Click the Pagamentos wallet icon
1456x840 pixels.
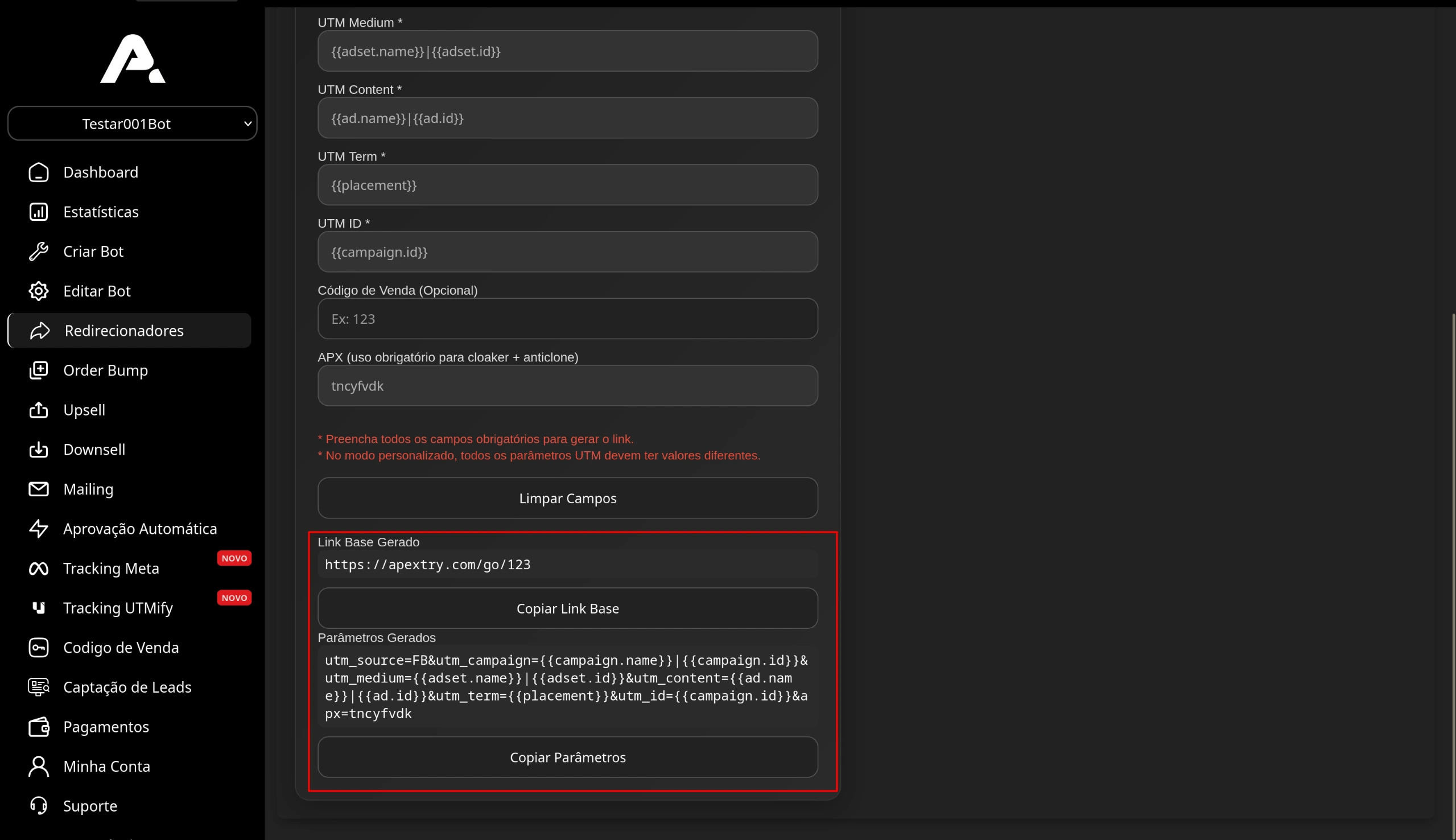click(x=39, y=727)
